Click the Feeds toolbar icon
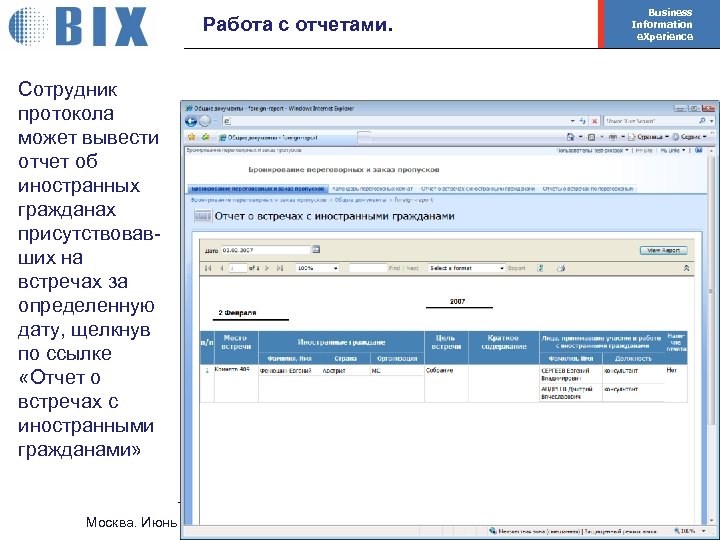 point(591,137)
